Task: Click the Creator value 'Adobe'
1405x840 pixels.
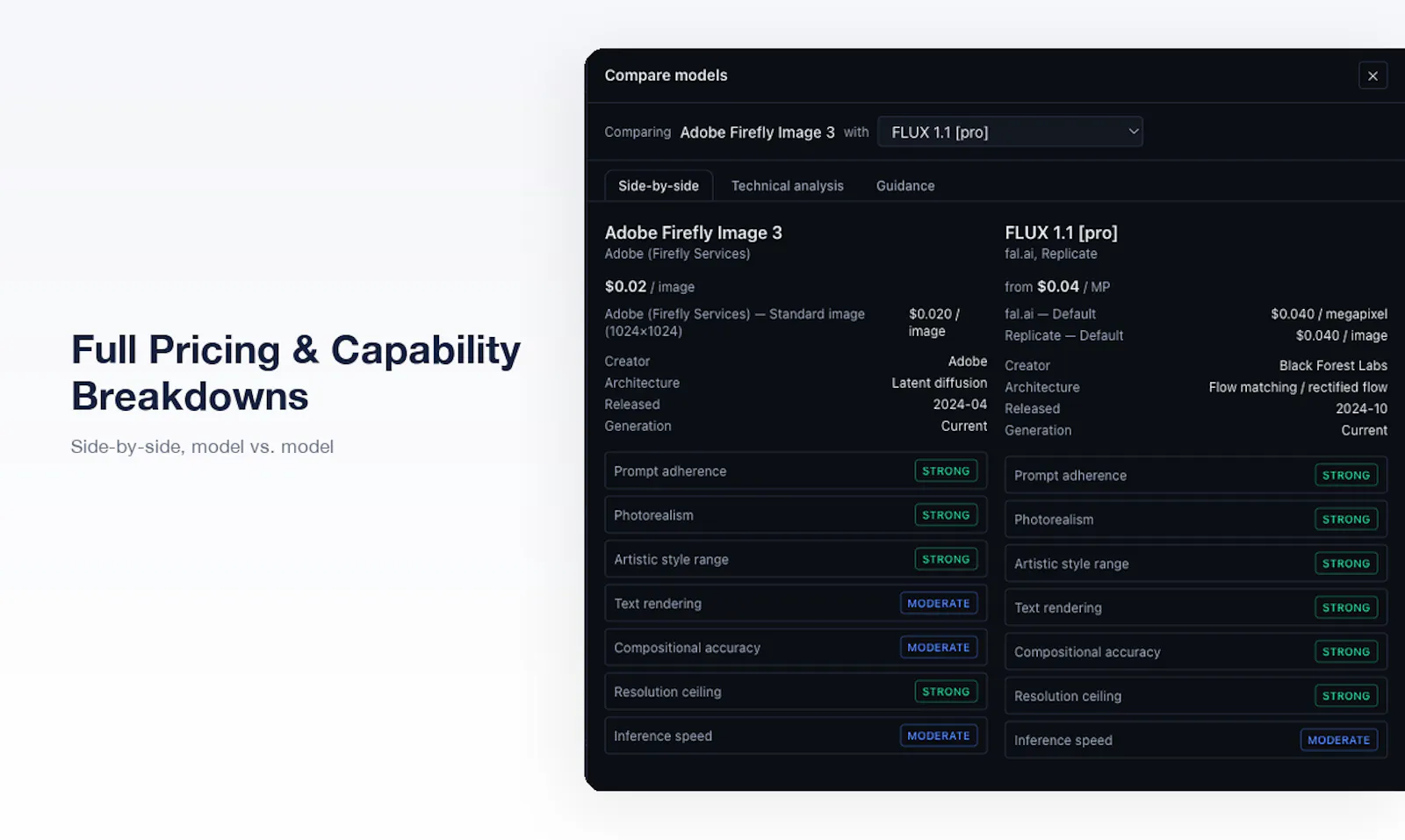Action: point(968,362)
